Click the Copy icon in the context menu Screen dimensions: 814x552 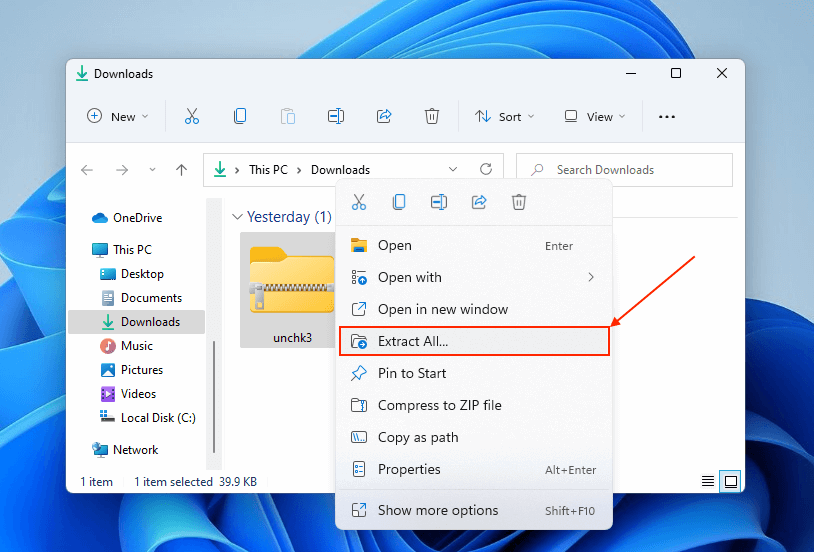coord(399,202)
